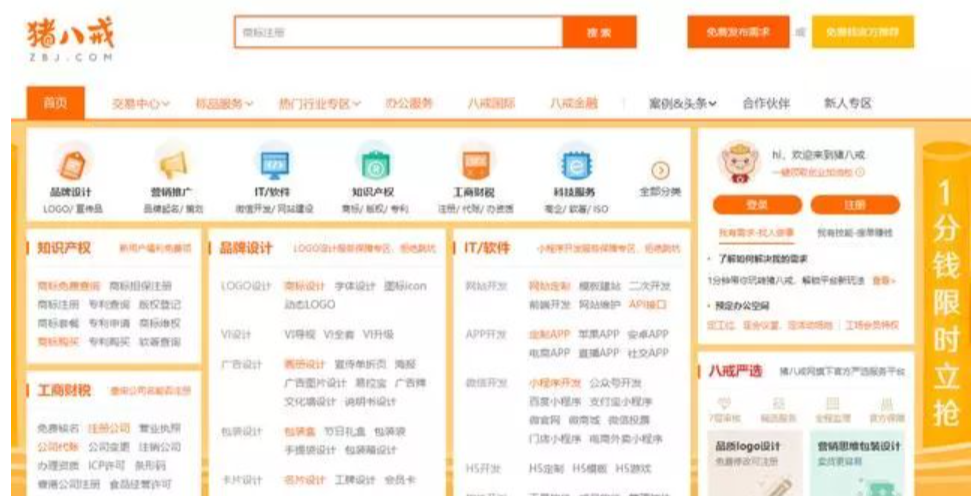Click the 官方保障 icon under 八戒严选
The image size is (977, 496).
click(x=887, y=404)
